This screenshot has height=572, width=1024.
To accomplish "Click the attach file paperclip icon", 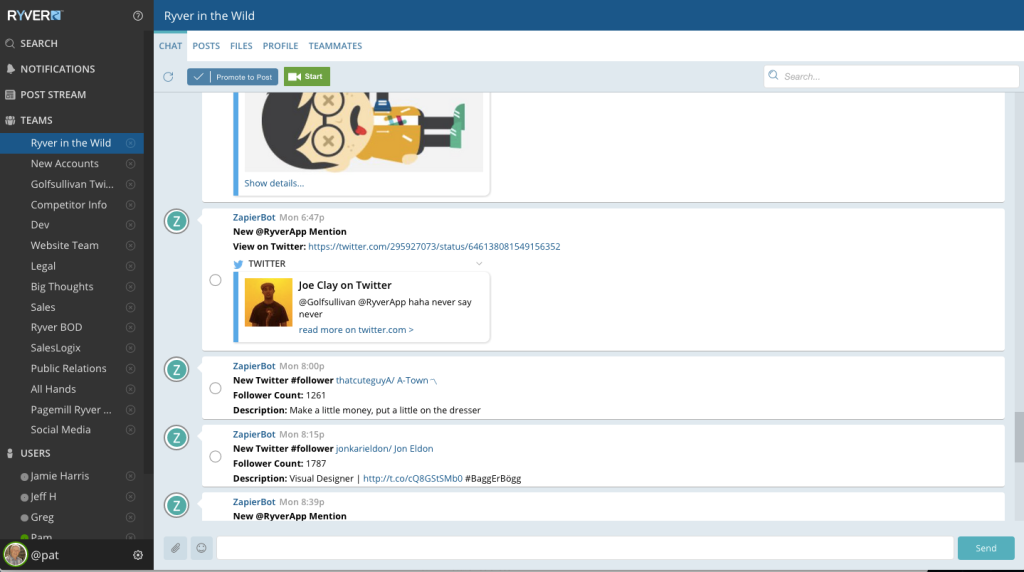I will (x=175, y=548).
